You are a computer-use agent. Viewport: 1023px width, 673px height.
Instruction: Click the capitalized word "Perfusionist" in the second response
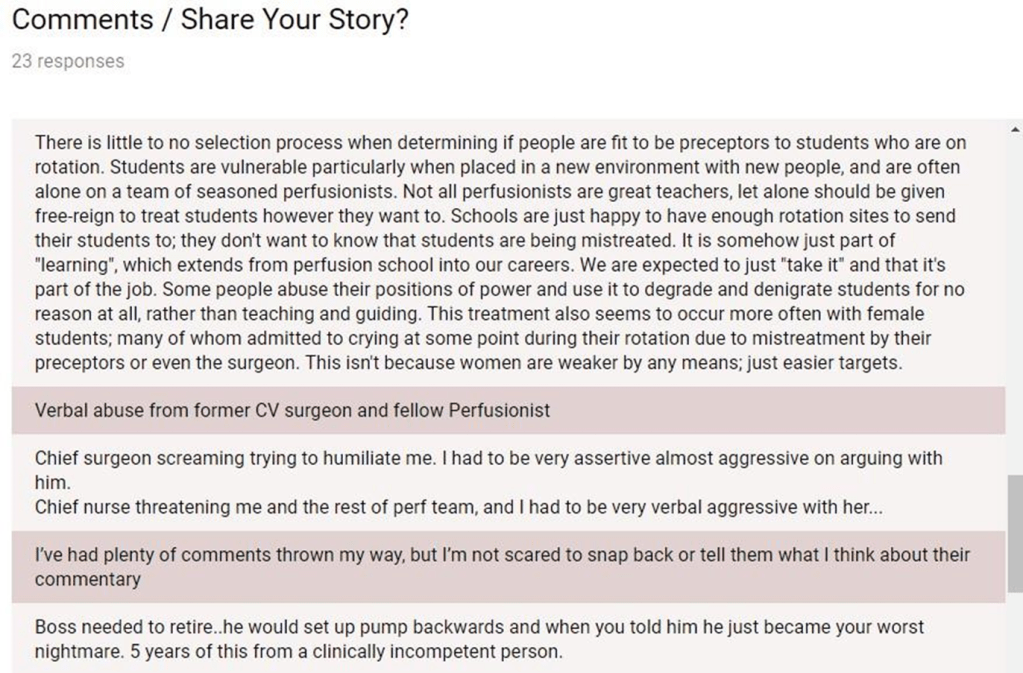pyautogui.click(x=498, y=410)
